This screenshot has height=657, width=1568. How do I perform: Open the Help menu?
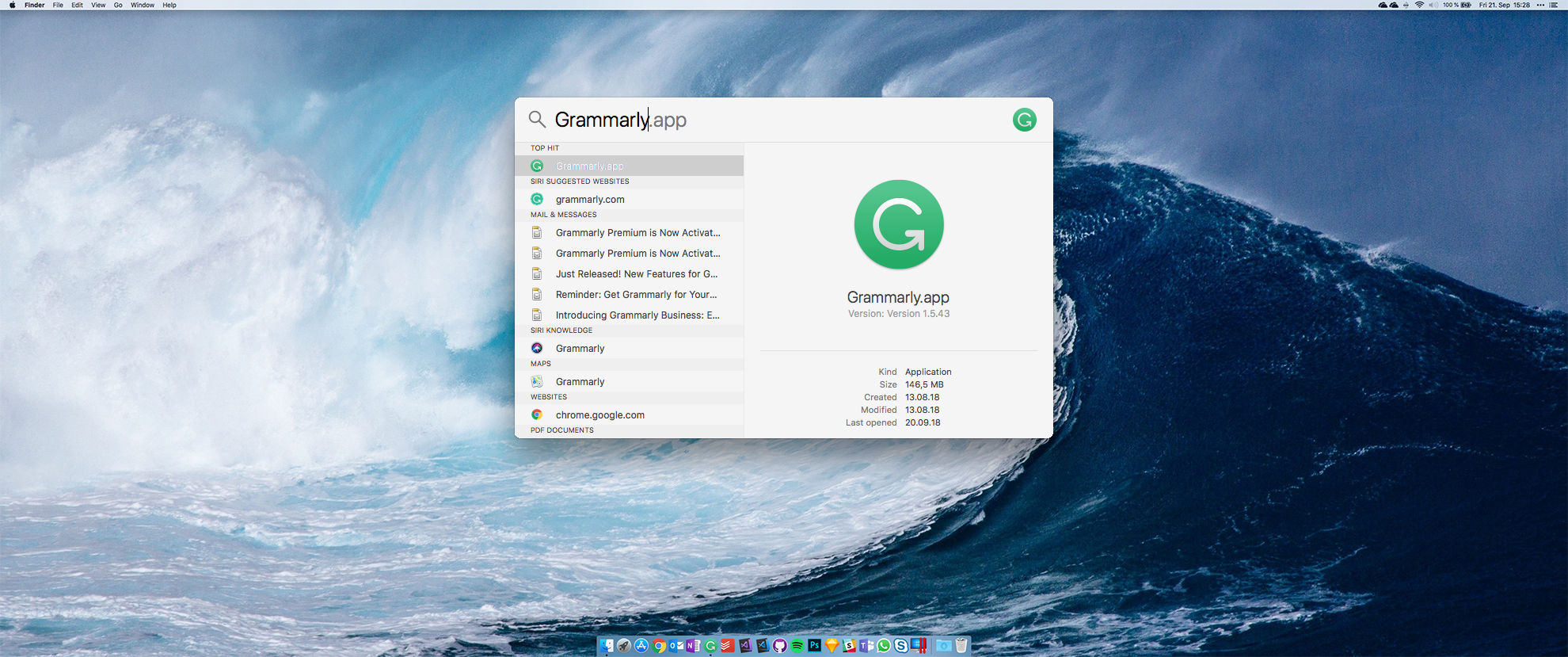coord(169,5)
